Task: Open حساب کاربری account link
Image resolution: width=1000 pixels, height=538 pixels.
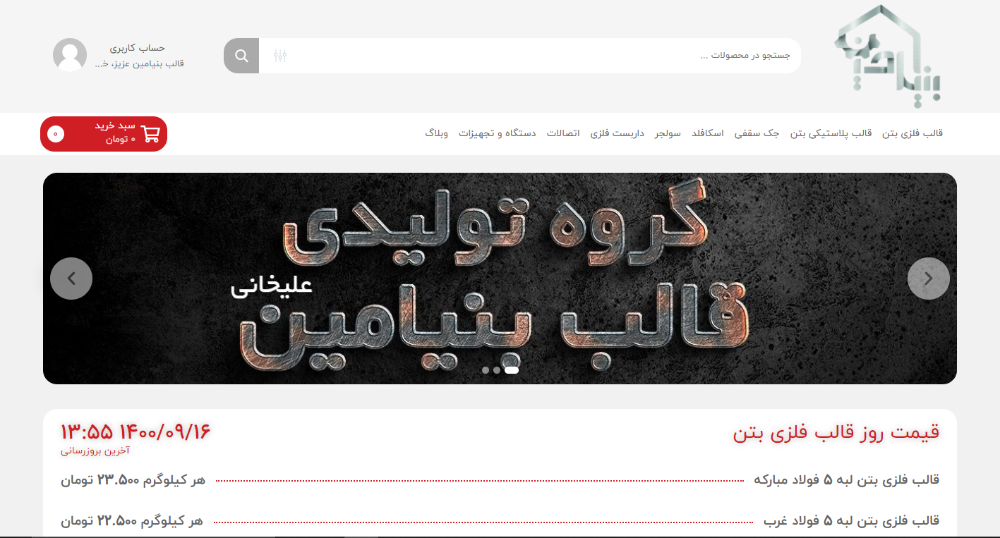Action: (137, 48)
